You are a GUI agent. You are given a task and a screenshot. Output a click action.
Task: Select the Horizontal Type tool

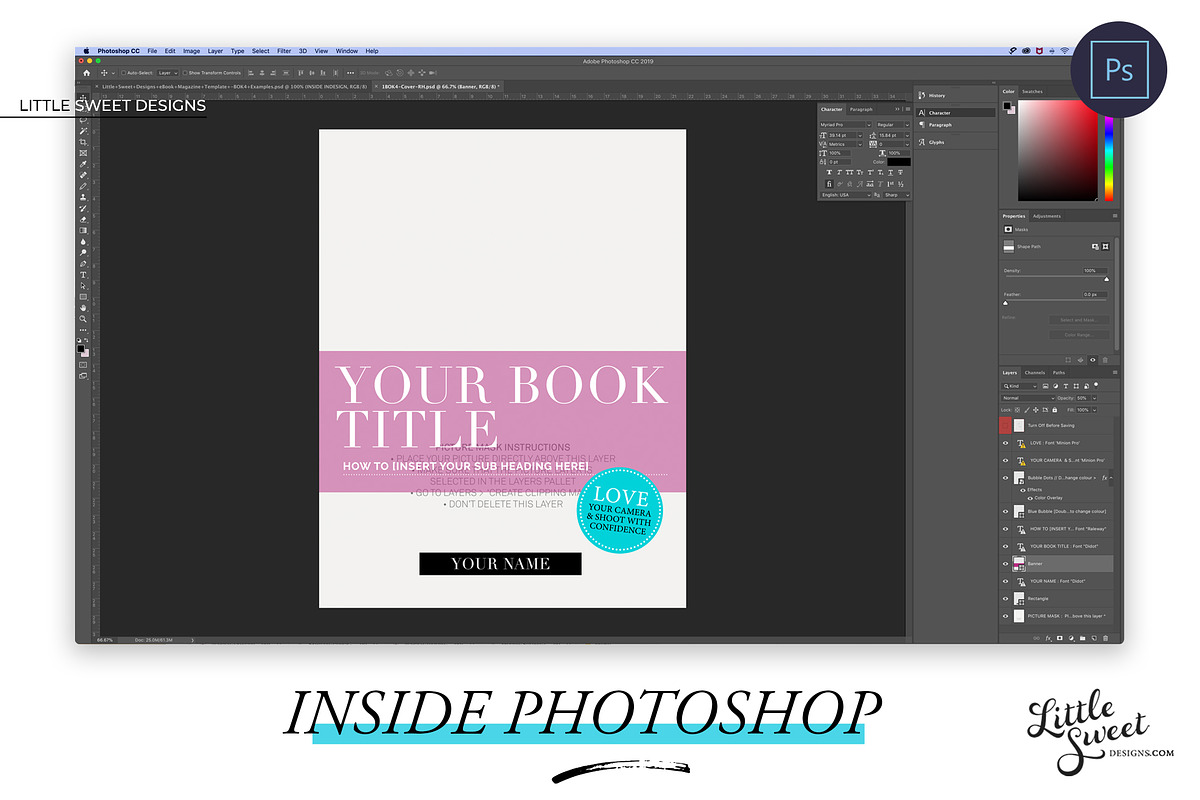pos(83,274)
